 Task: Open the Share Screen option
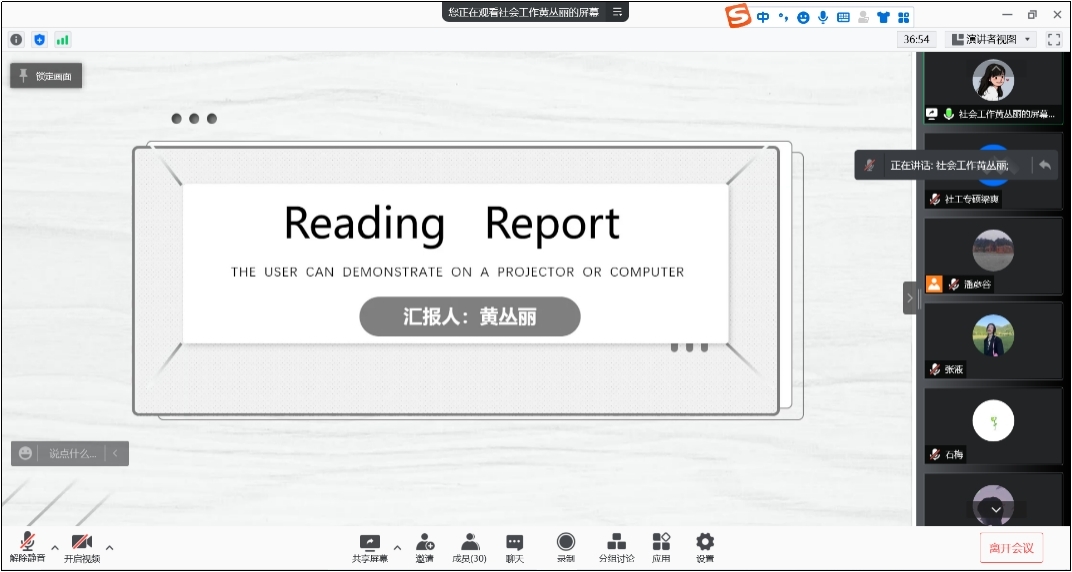[x=370, y=547]
